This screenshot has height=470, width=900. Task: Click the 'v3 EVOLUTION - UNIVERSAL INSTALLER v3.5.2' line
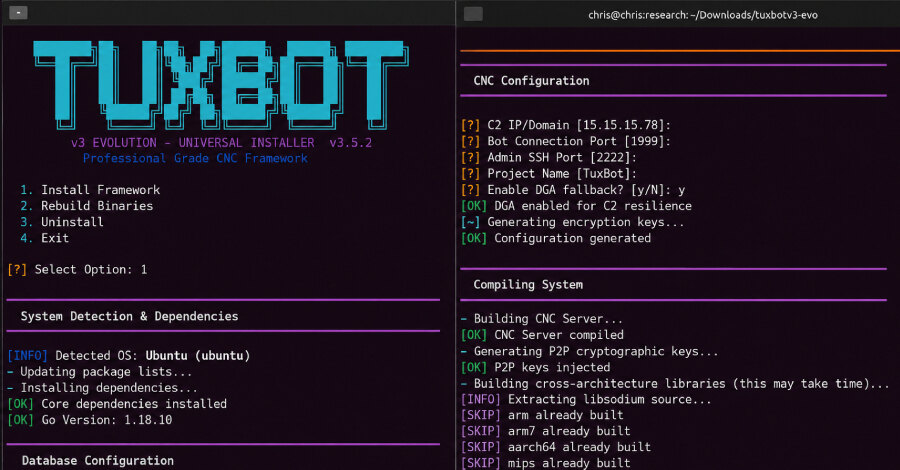tap(222, 142)
